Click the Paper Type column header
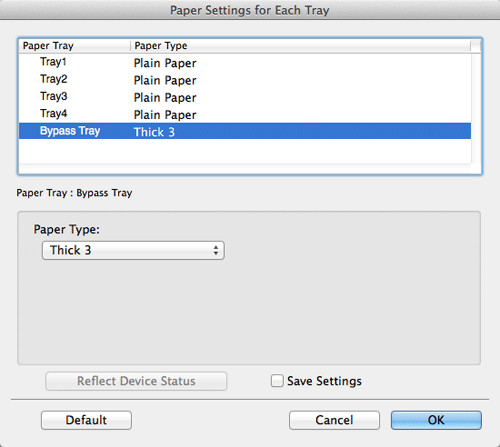 (300, 46)
